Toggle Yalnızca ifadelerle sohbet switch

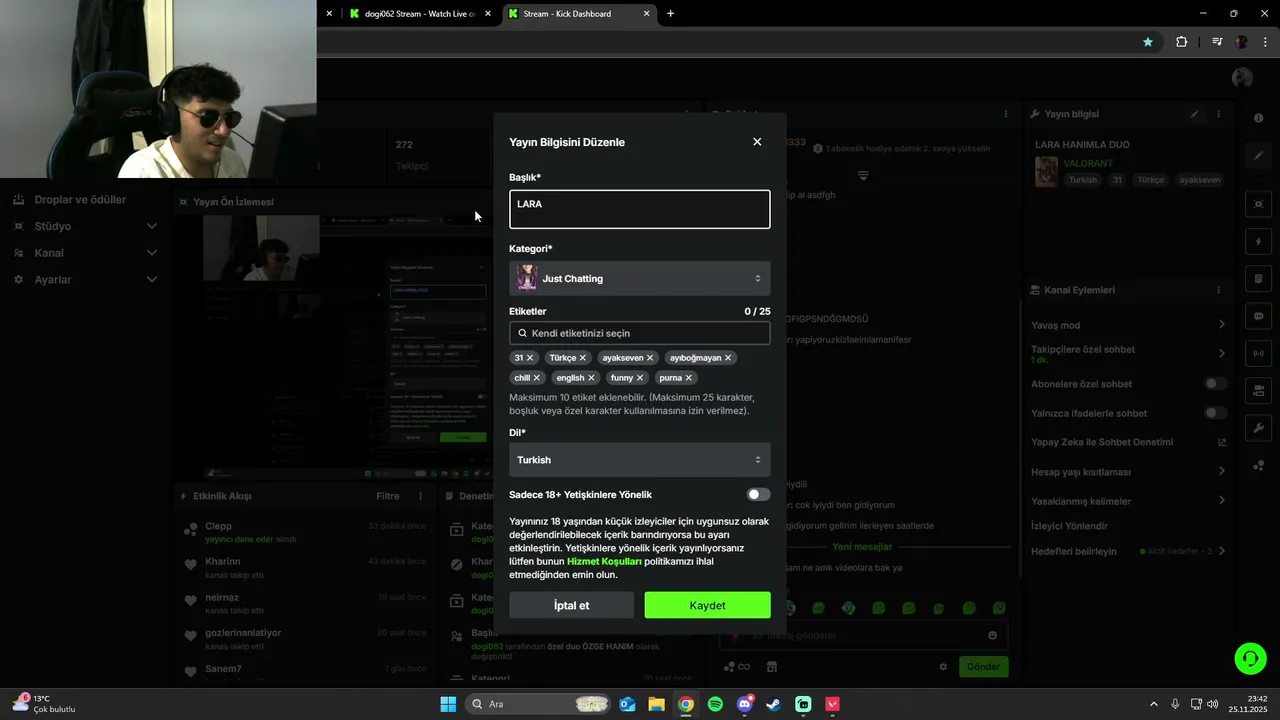pyautogui.click(x=1216, y=413)
